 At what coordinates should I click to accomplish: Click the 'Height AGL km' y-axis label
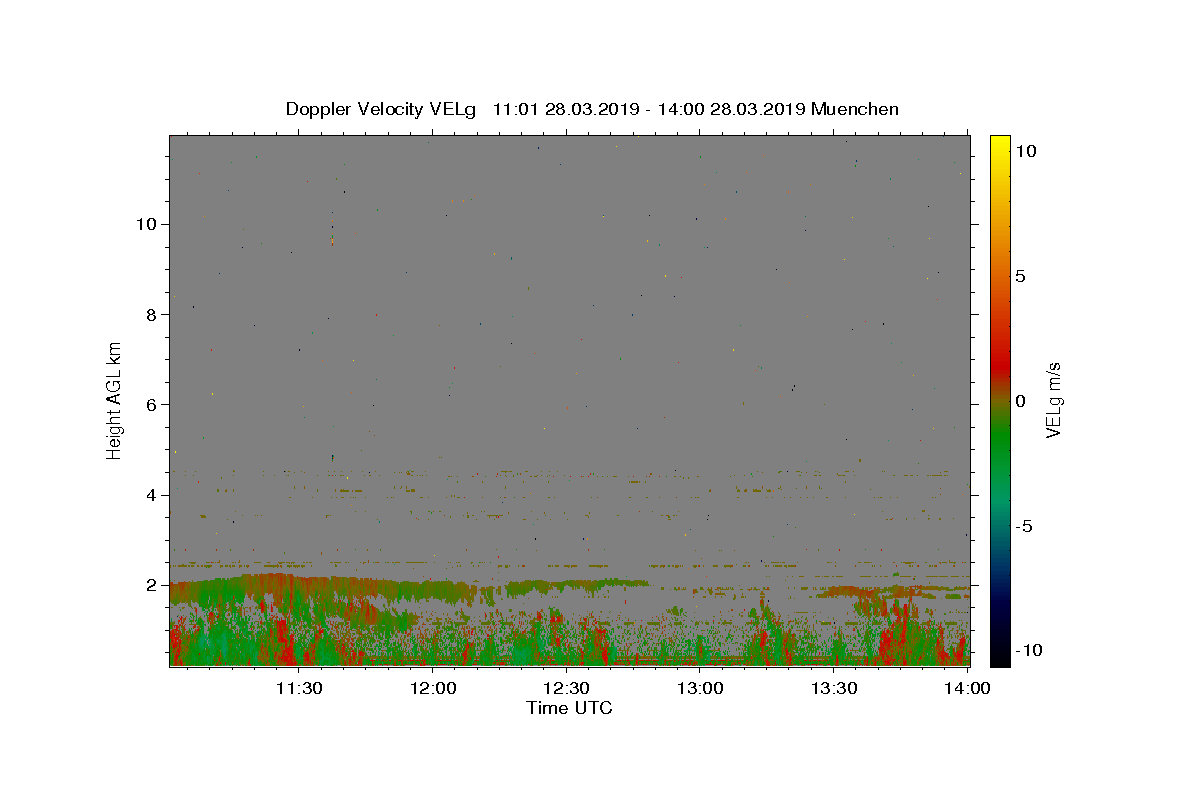click(x=114, y=400)
